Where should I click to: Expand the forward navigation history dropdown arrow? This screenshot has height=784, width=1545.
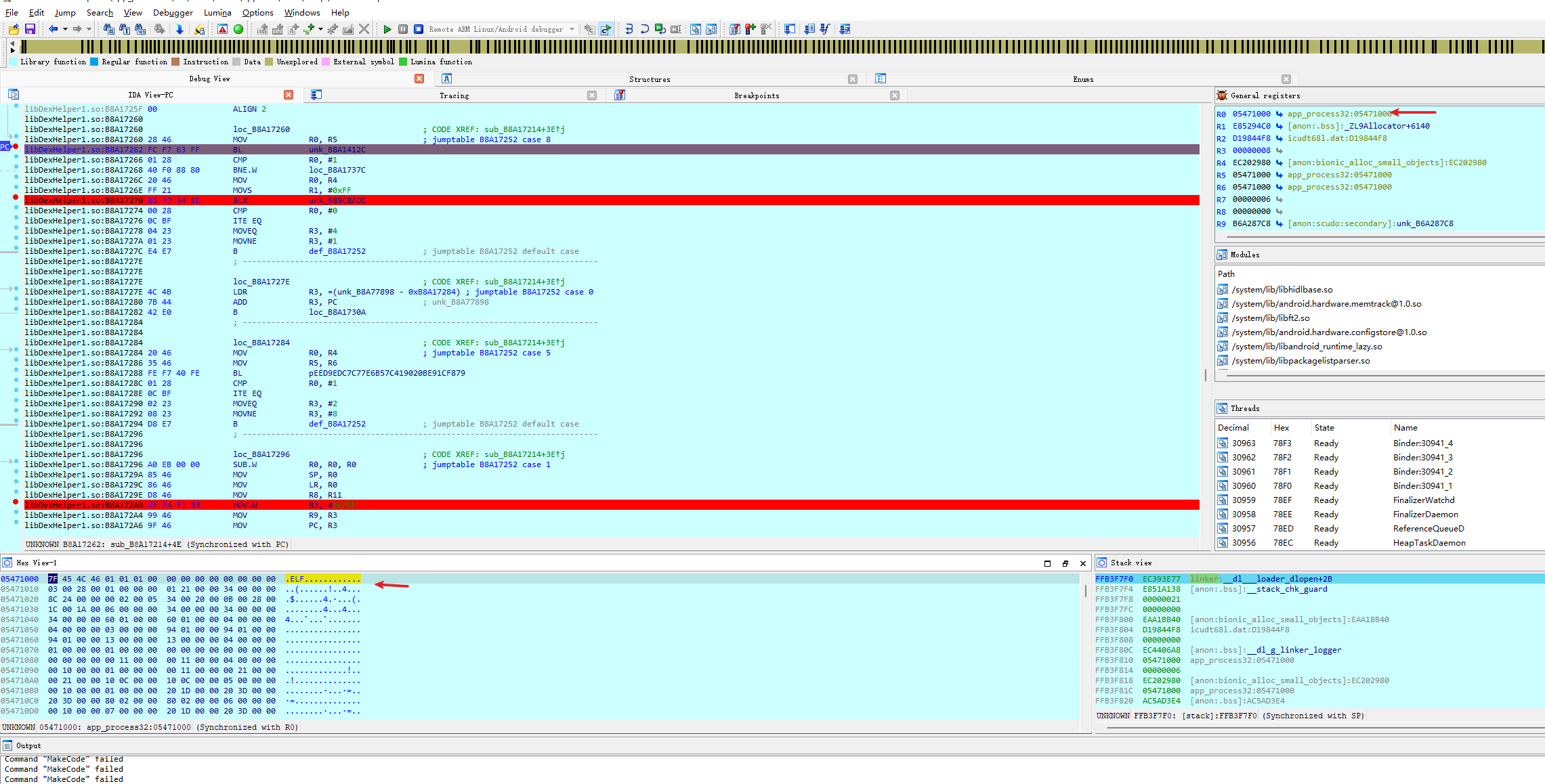point(89,29)
